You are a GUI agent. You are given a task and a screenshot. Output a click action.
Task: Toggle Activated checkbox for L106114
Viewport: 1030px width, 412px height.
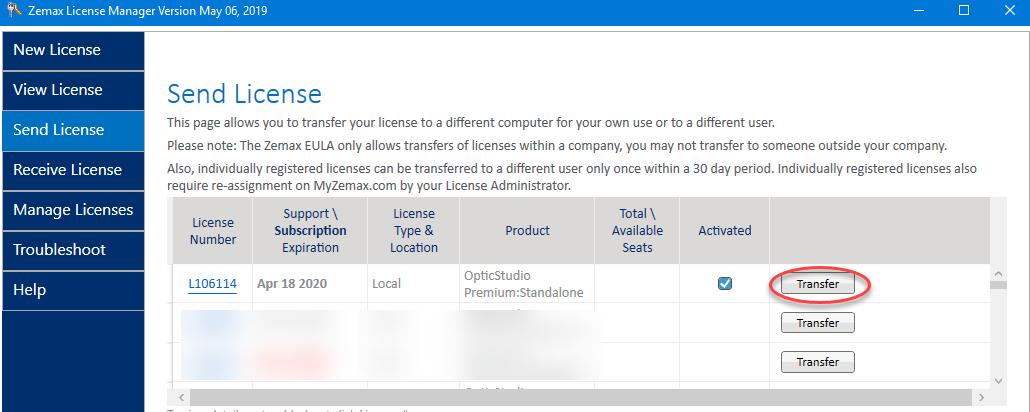click(725, 284)
